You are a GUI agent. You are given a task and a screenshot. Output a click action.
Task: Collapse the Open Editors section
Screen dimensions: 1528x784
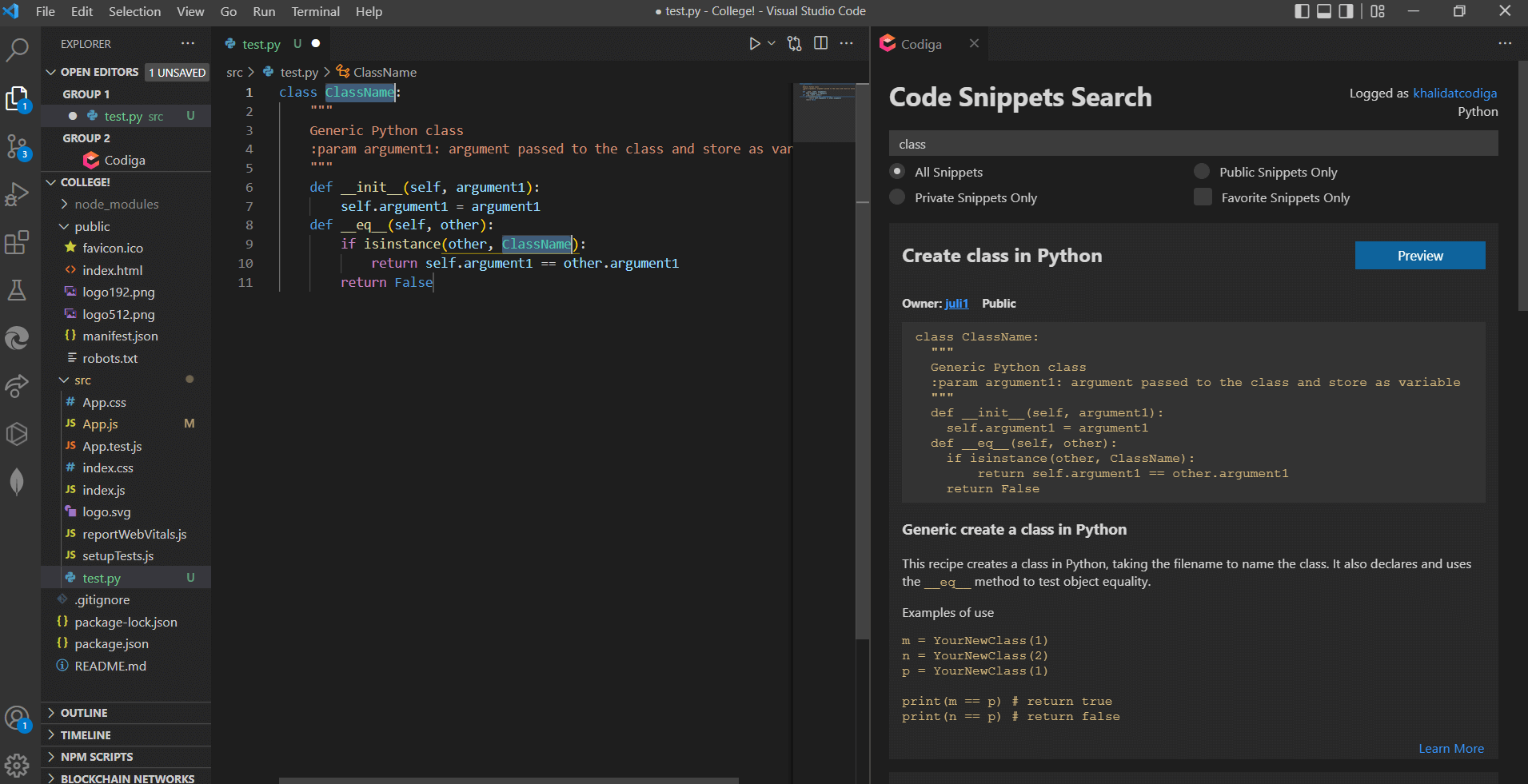coord(51,72)
